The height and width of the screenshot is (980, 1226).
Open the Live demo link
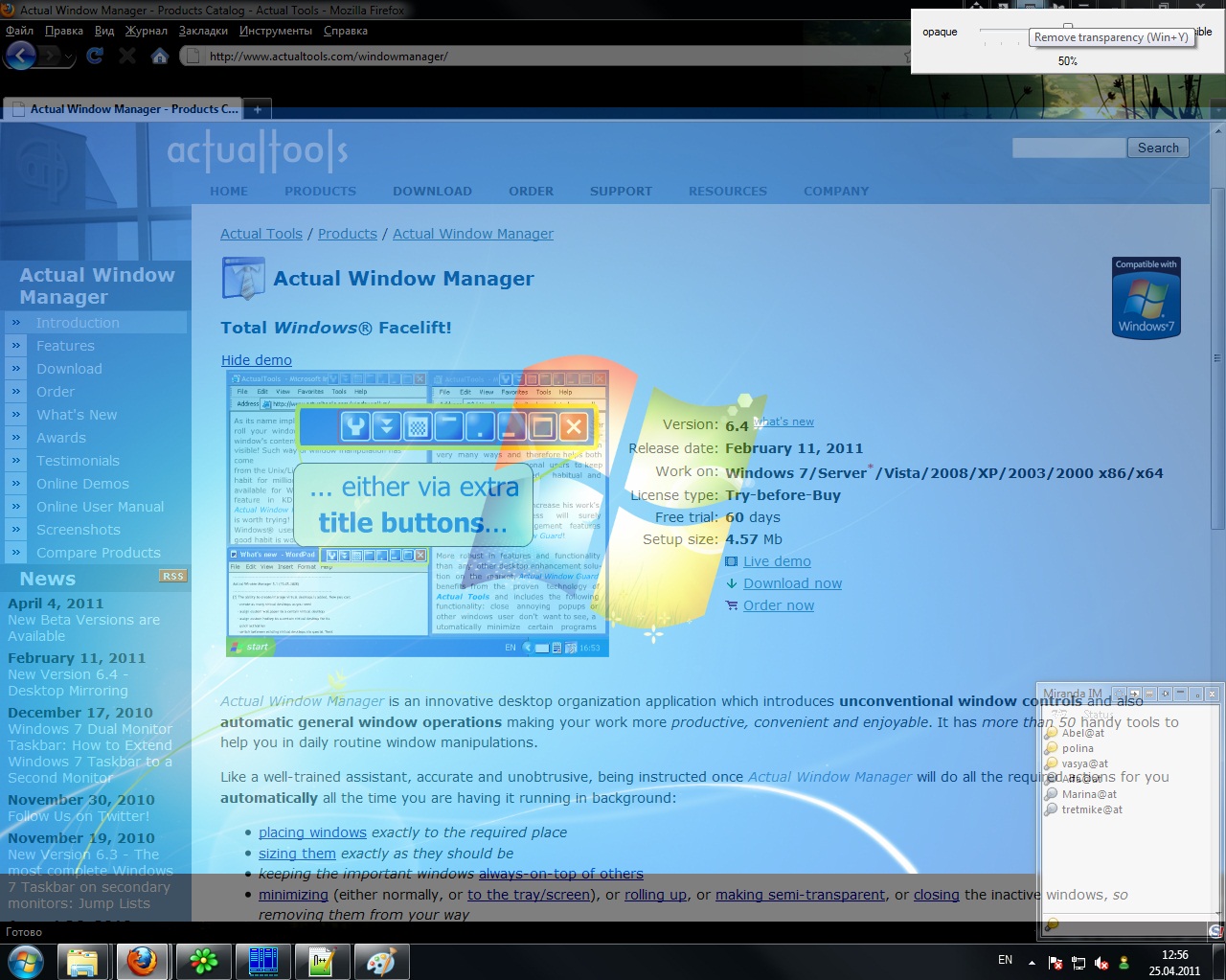pos(777,561)
